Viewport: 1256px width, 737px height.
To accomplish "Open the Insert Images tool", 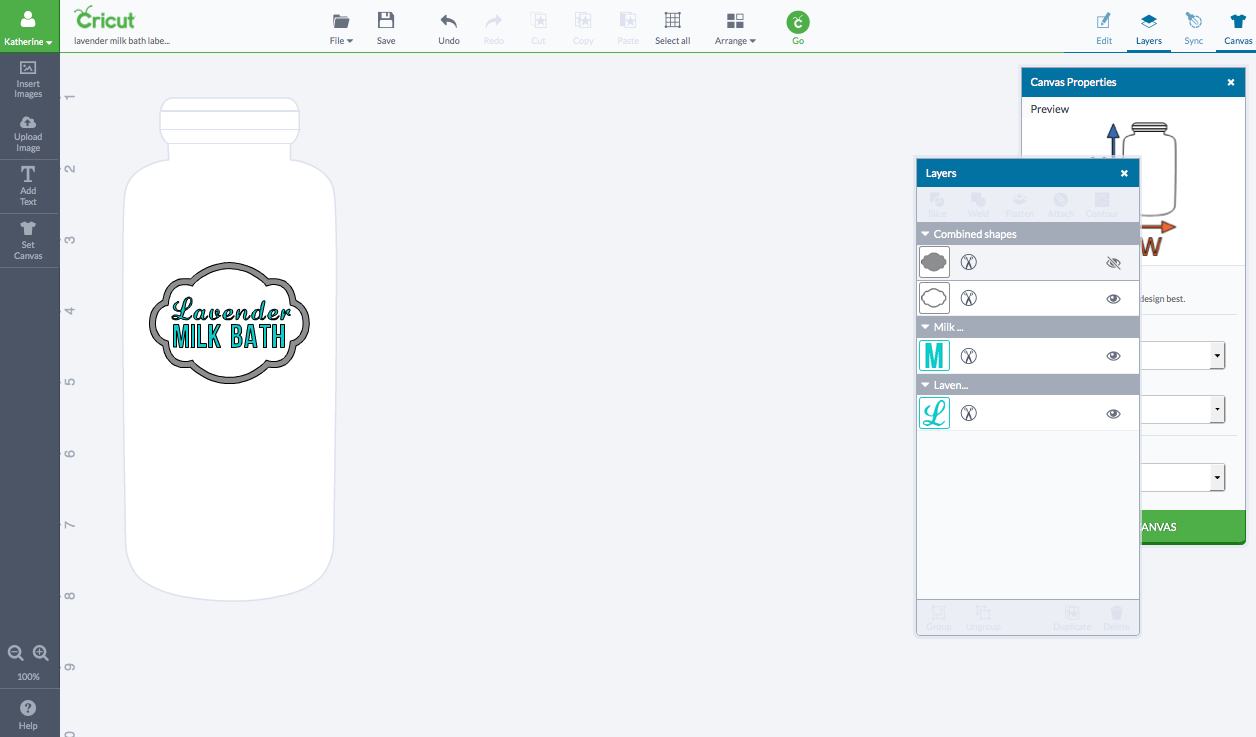I will click(x=28, y=79).
